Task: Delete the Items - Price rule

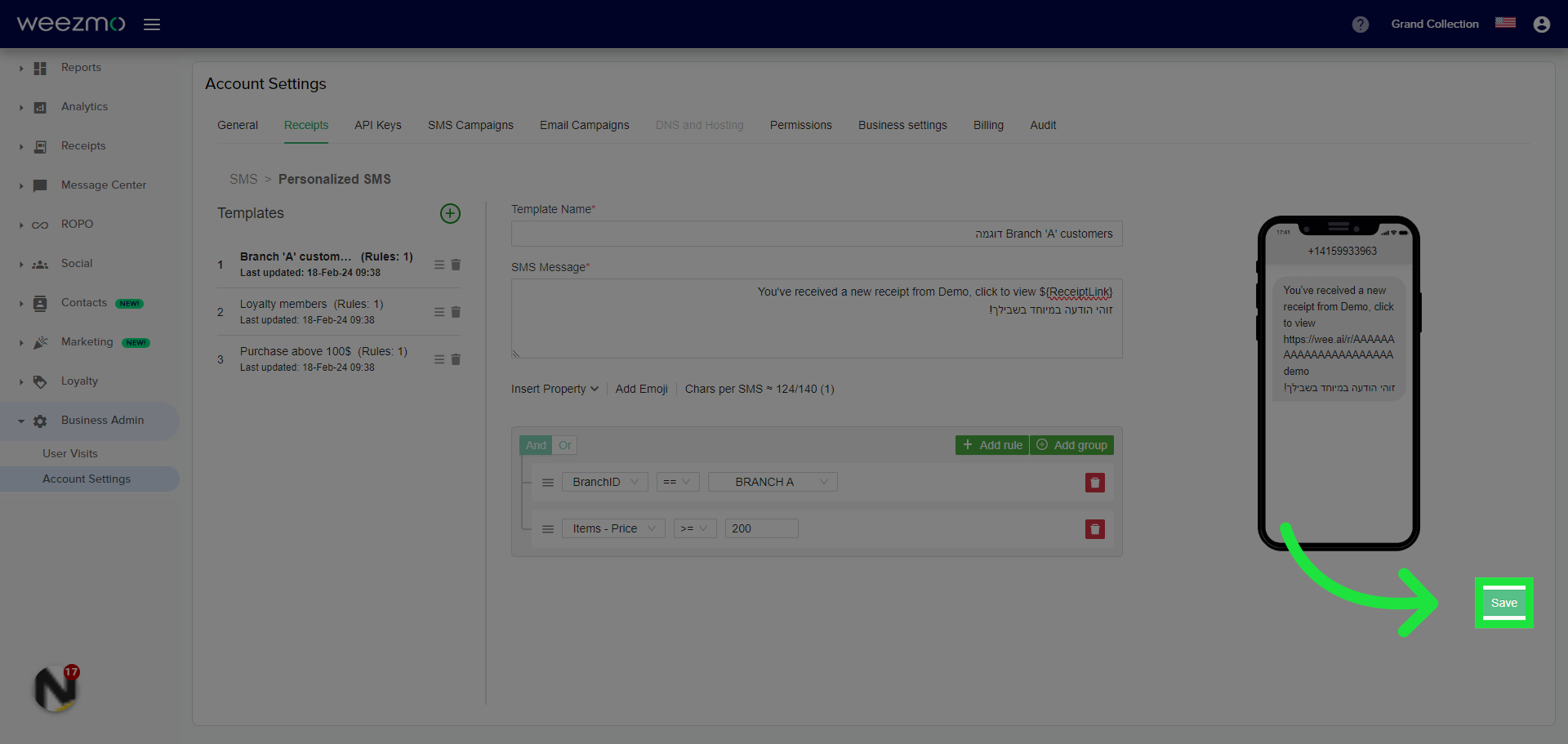Action: point(1095,529)
